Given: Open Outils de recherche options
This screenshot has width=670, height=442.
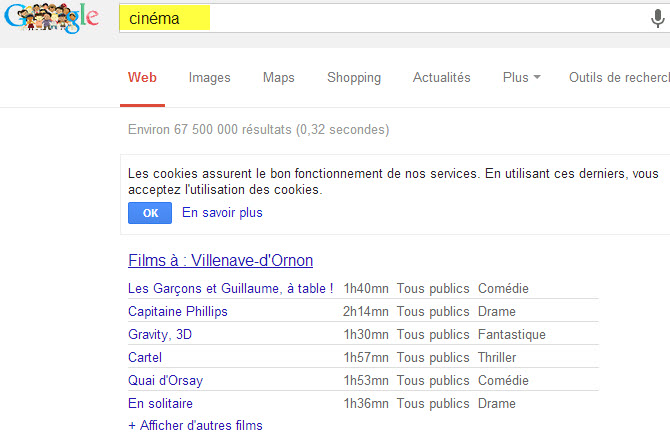Looking at the screenshot, I should (x=619, y=77).
